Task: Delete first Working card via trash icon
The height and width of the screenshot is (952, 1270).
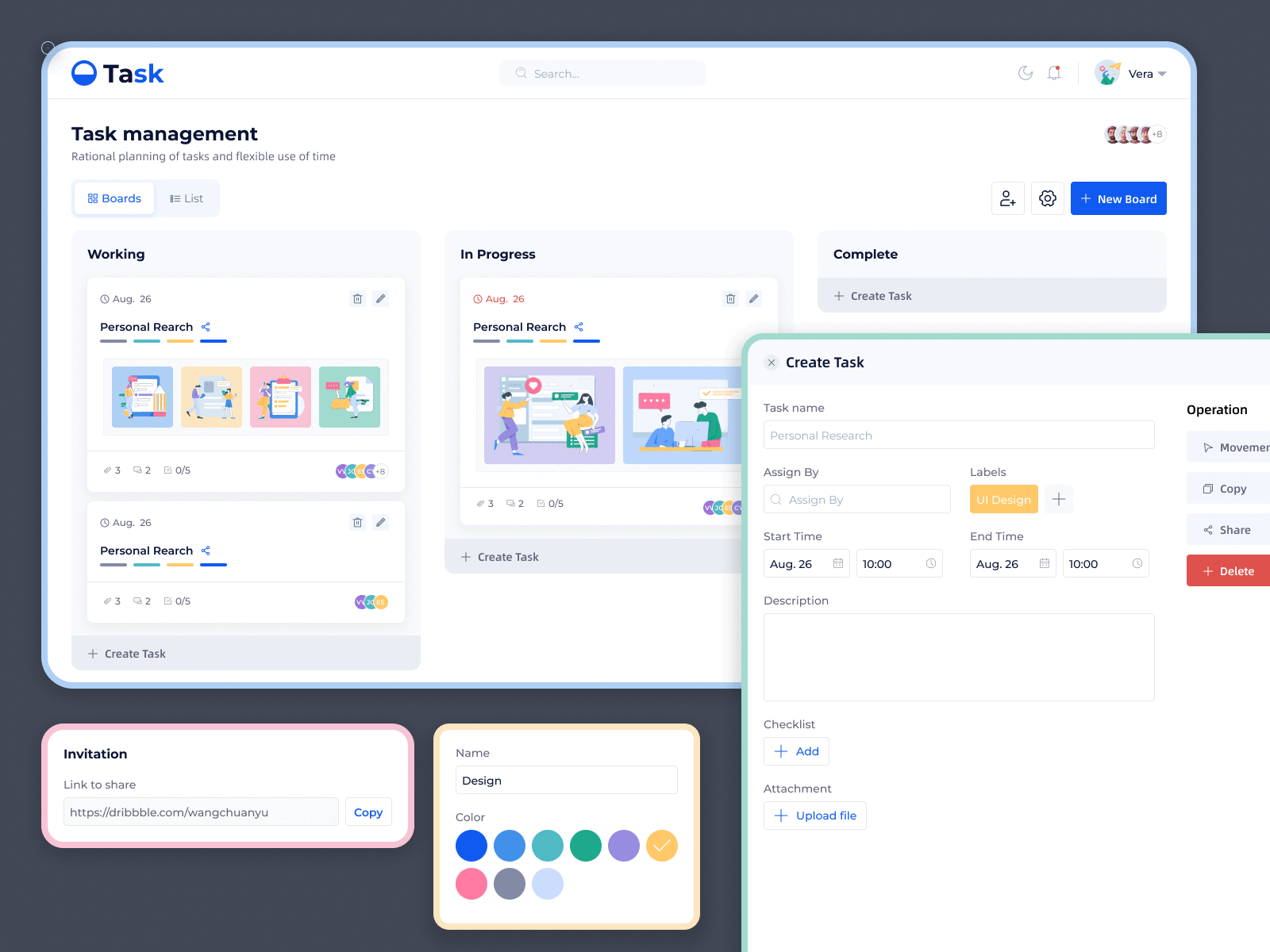Action: click(x=357, y=299)
